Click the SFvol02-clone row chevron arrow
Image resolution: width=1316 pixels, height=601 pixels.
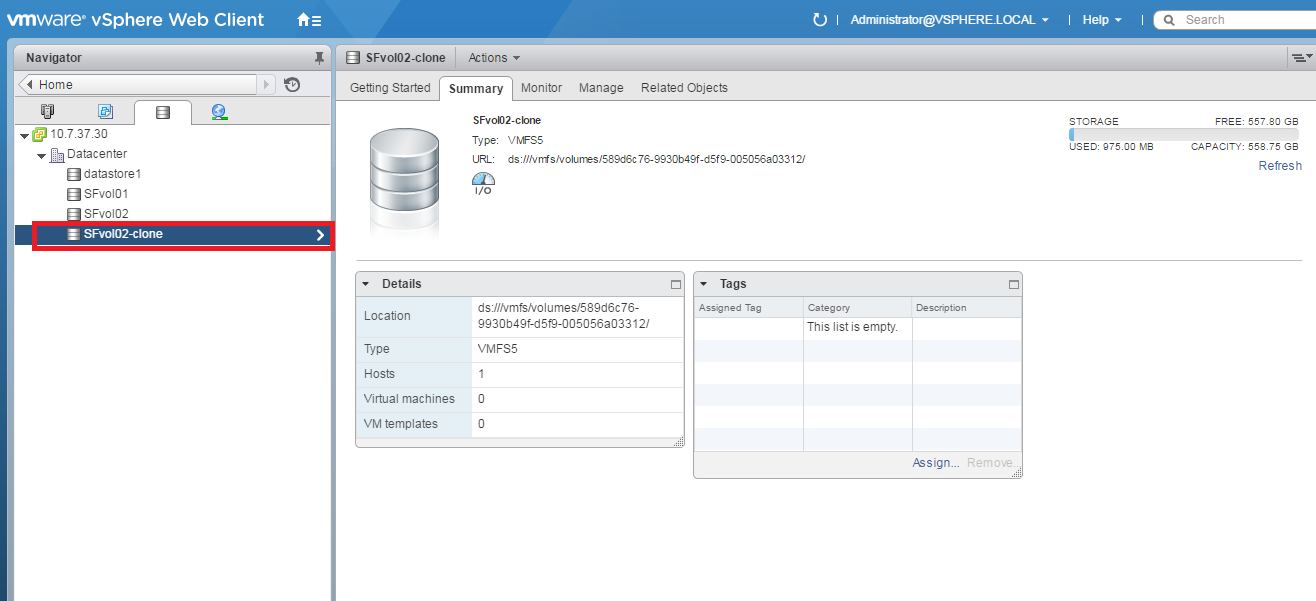pos(320,235)
